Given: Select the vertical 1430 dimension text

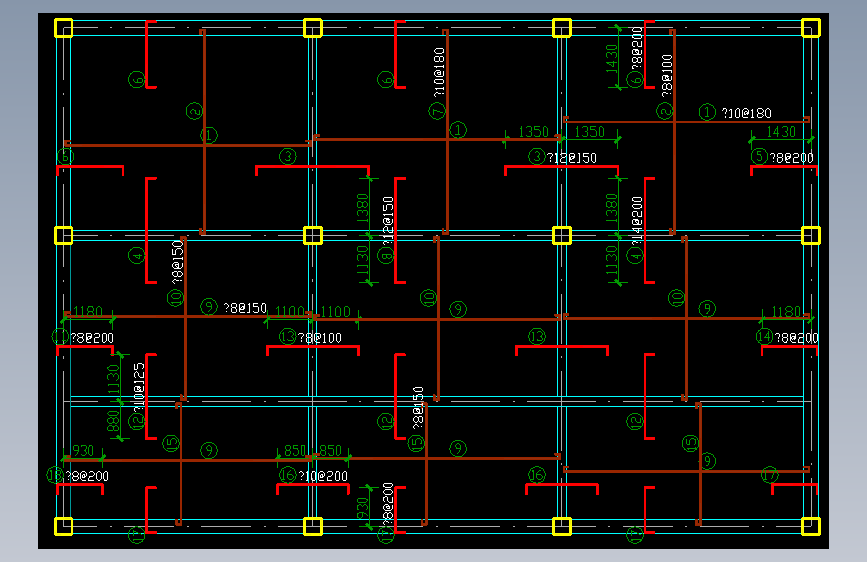Looking at the screenshot, I should coord(611,59).
